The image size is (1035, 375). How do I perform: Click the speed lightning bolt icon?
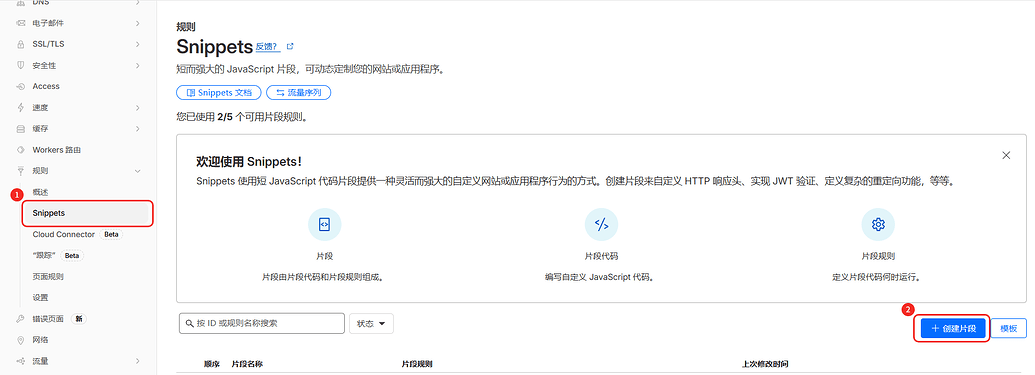(20, 108)
